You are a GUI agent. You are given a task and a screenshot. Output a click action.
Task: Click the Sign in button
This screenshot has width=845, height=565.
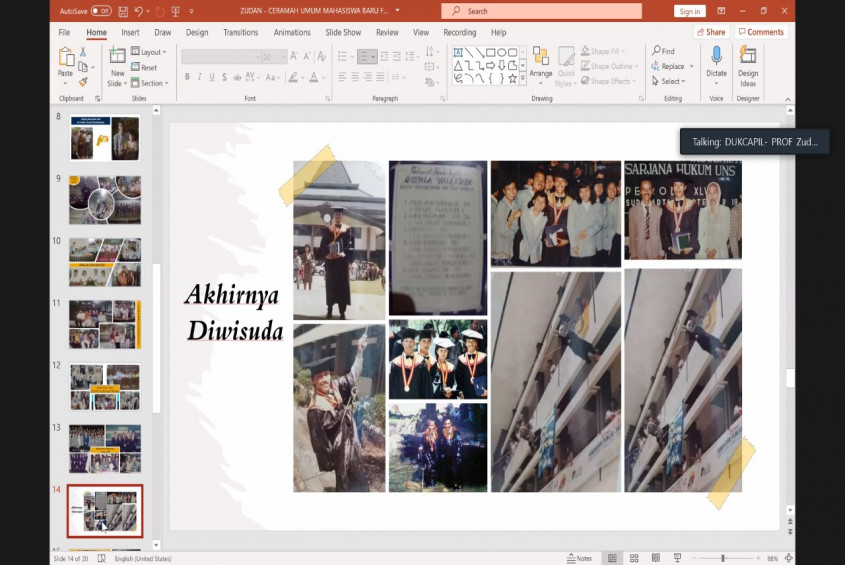pyautogui.click(x=689, y=11)
